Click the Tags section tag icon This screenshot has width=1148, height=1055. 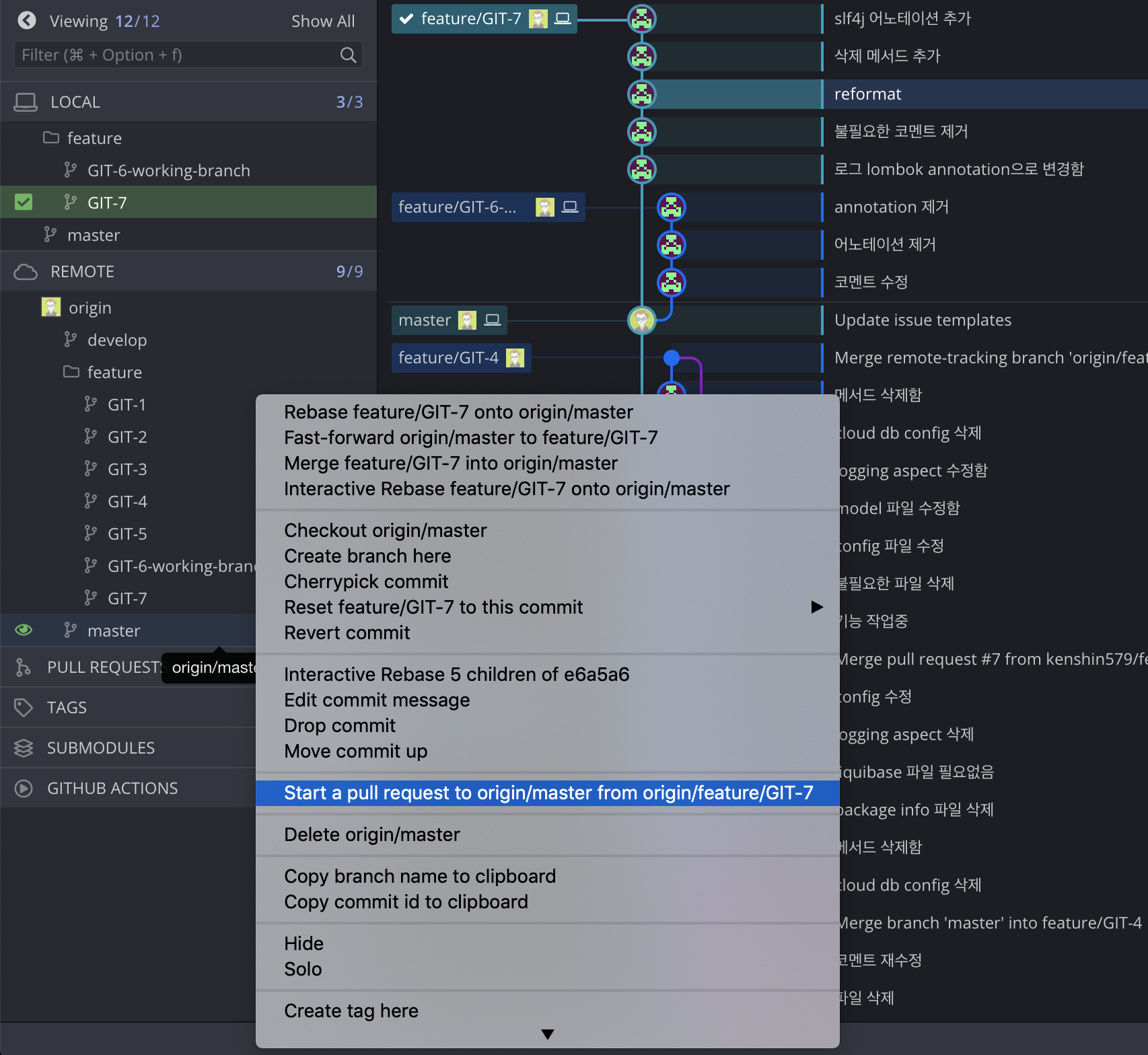pos(24,707)
